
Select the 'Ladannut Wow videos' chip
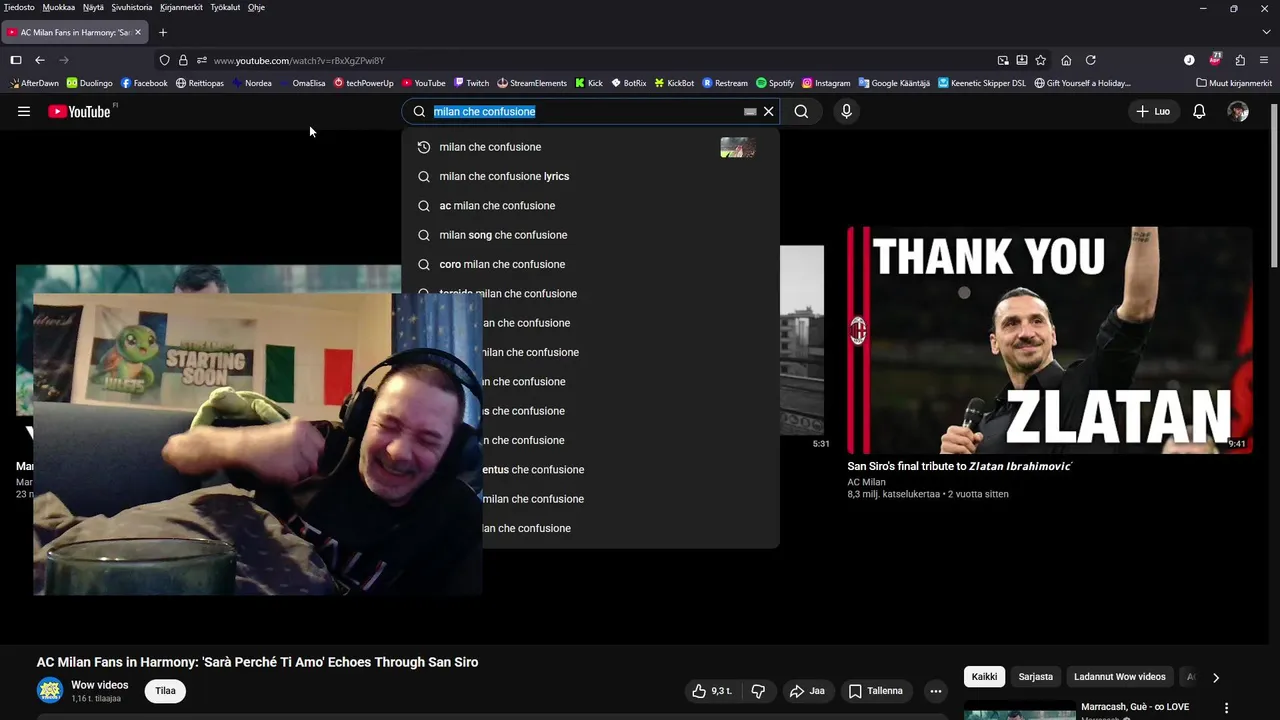pyautogui.click(x=1119, y=677)
